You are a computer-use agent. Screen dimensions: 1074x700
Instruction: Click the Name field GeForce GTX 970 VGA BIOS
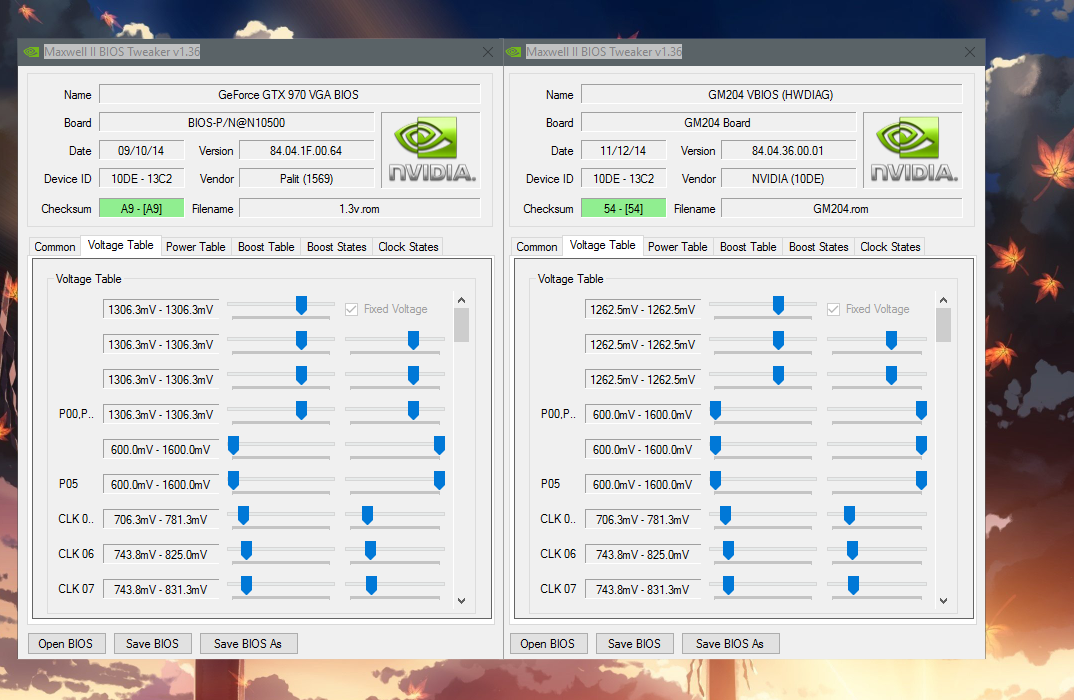click(290, 95)
